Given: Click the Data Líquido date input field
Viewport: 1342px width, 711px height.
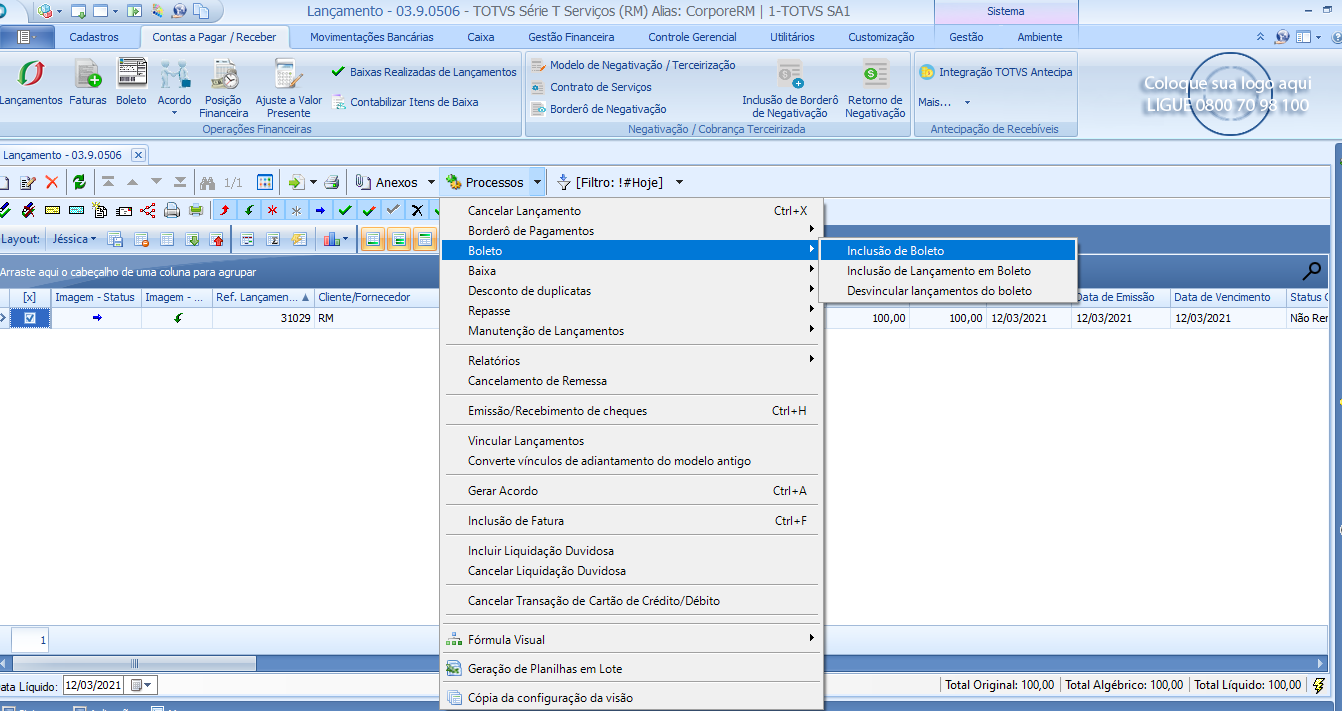Looking at the screenshot, I should [x=95, y=685].
